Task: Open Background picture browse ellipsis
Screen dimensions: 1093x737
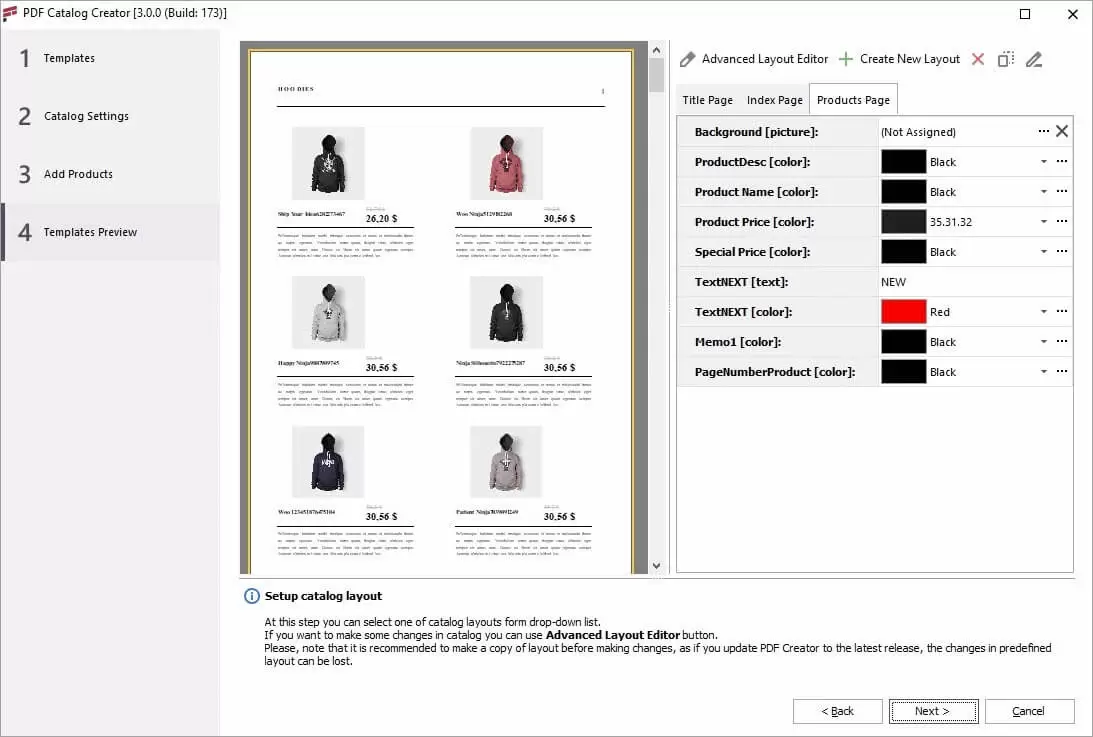Action: pyautogui.click(x=1043, y=131)
